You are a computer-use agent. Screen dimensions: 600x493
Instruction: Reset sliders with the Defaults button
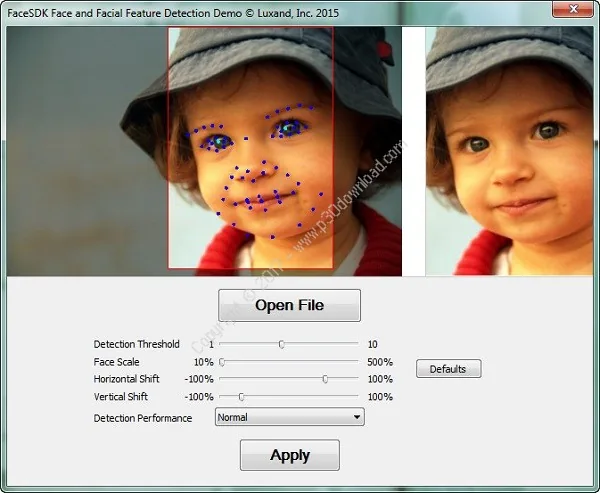(448, 369)
